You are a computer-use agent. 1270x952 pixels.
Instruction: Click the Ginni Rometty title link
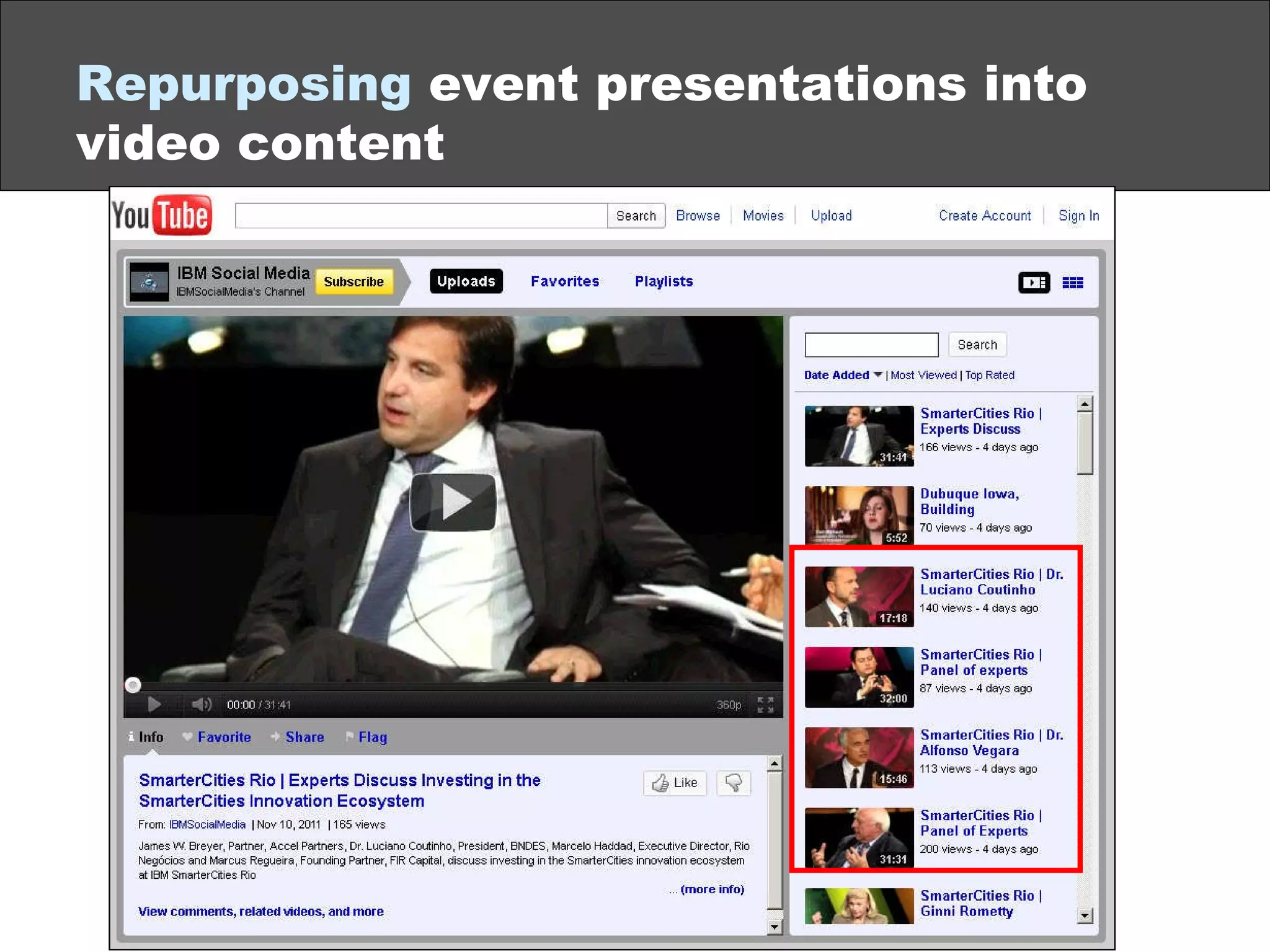click(x=981, y=904)
